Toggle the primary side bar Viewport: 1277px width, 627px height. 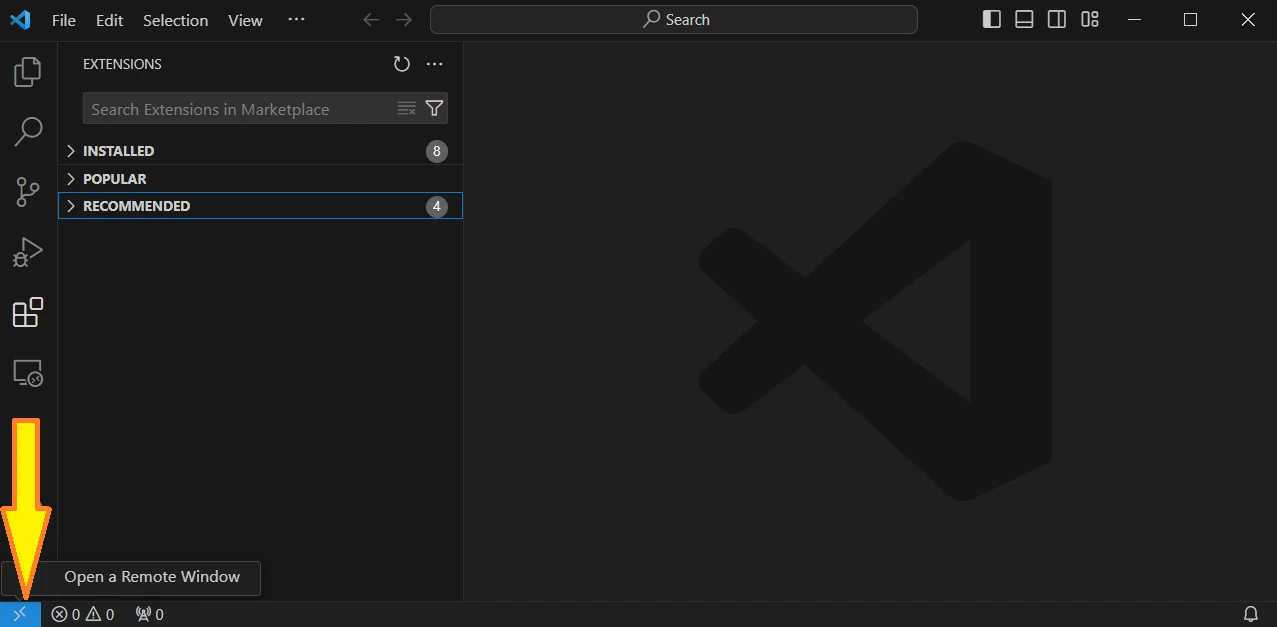click(x=992, y=20)
